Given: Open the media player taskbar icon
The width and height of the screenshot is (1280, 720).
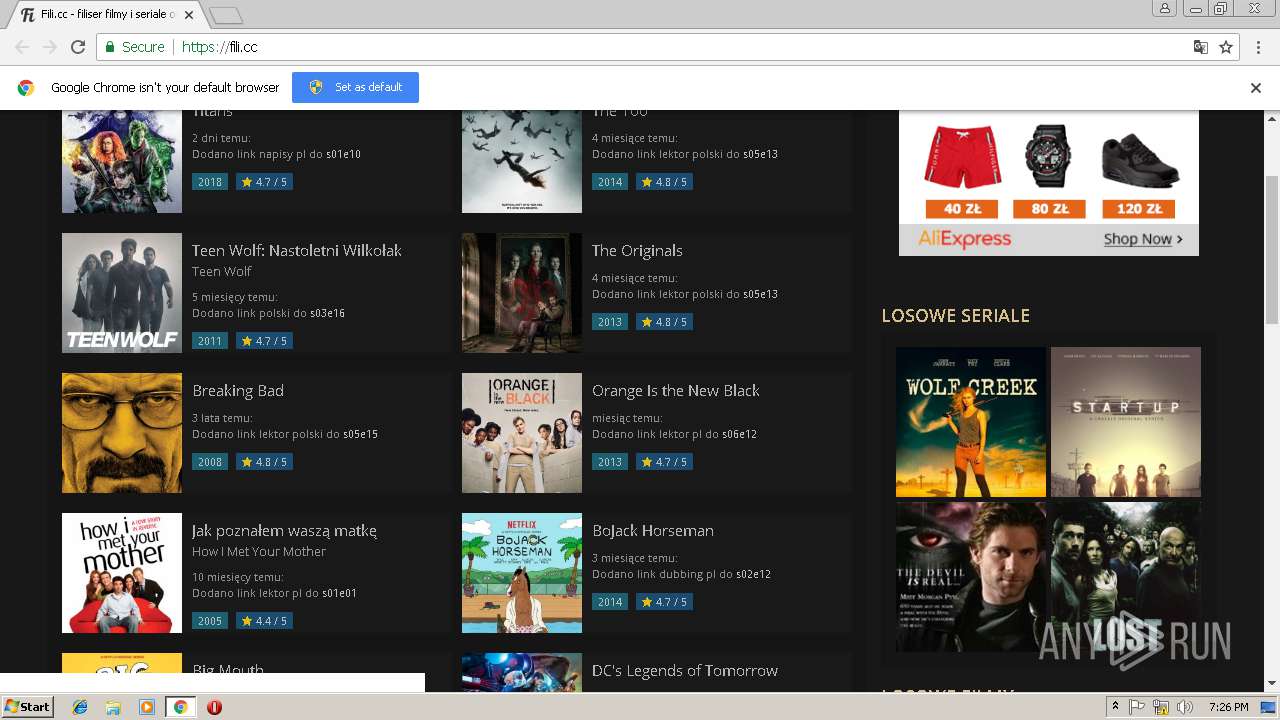Looking at the screenshot, I should click(x=147, y=707).
